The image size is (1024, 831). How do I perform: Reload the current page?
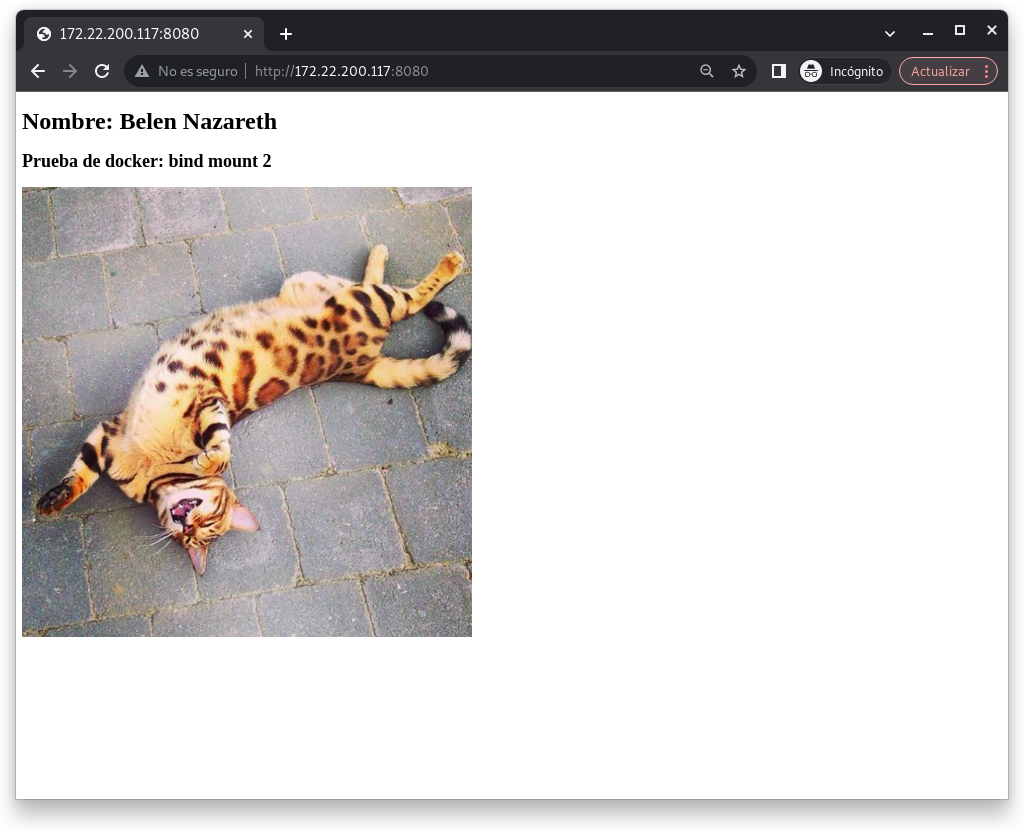click(x=102, y=71)
